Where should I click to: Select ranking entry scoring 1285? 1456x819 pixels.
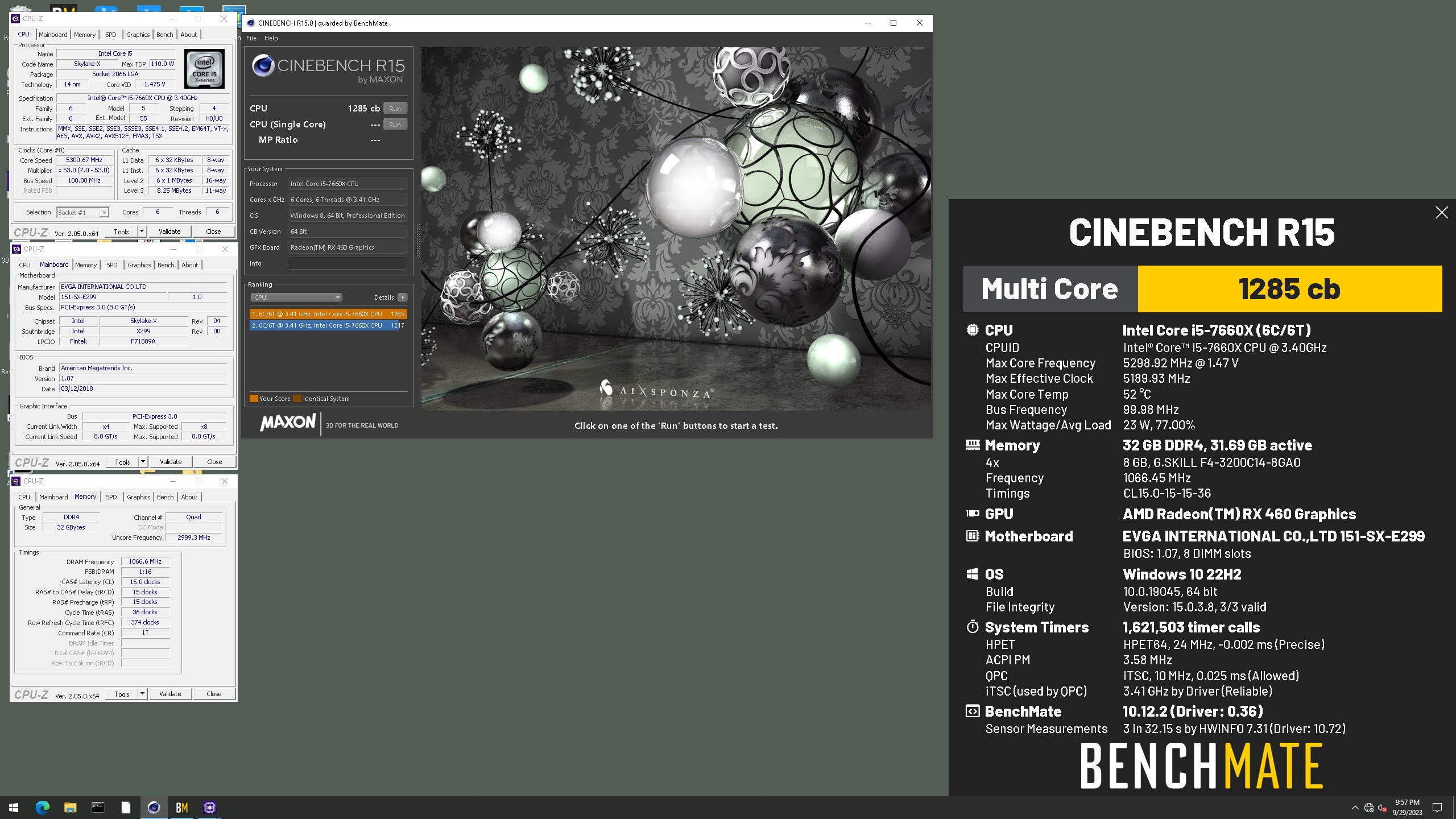pyautogui.click(x=328, y=314)
